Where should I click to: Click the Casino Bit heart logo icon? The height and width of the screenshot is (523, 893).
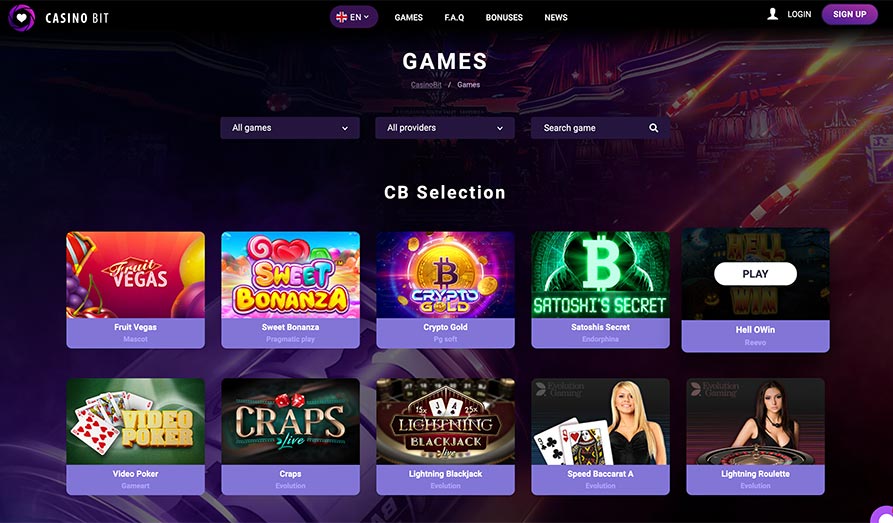tap(22, 18)
